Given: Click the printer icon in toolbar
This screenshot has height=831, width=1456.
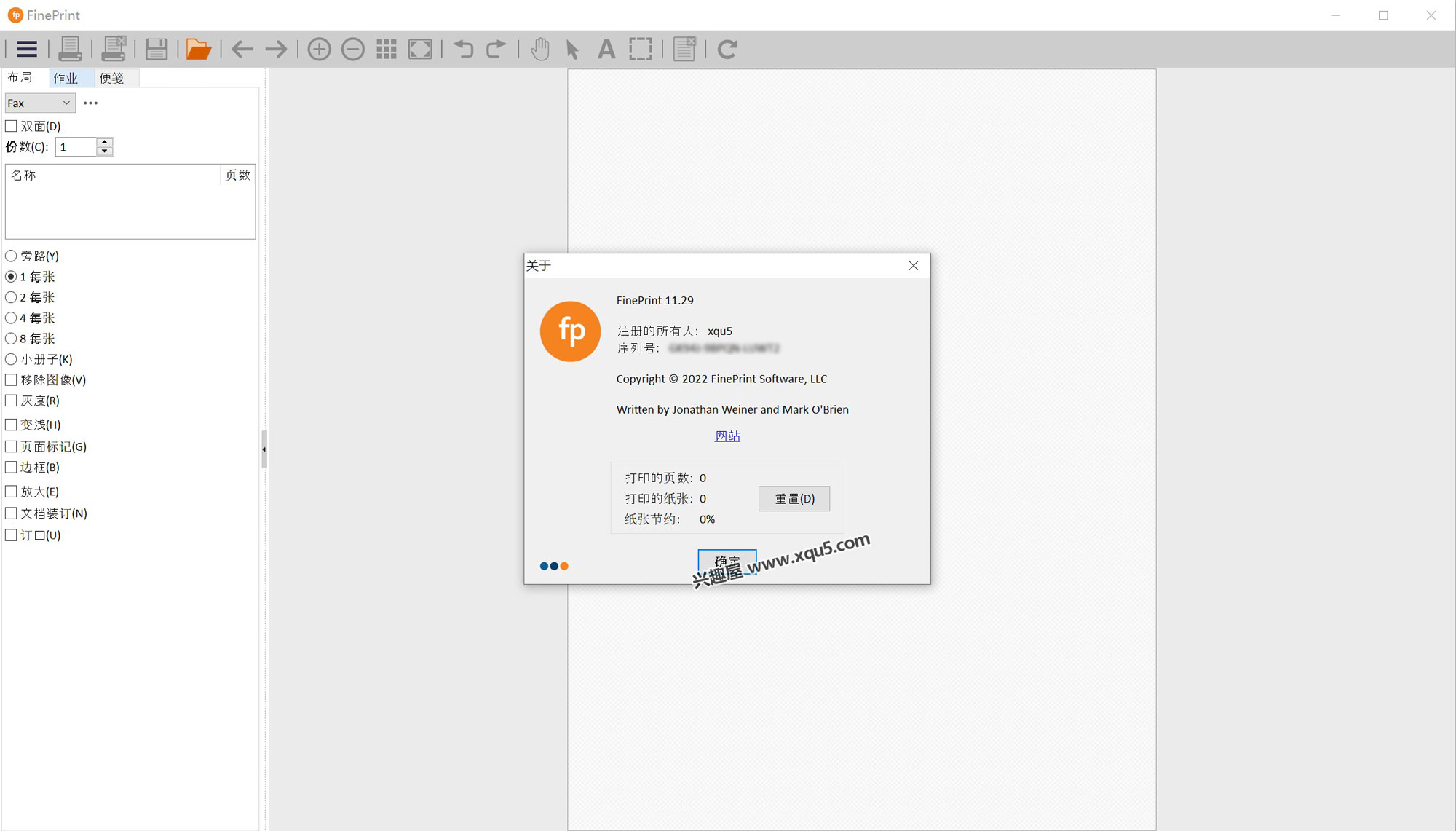Looking at the screenshot, I should click(x=70, y=49).
